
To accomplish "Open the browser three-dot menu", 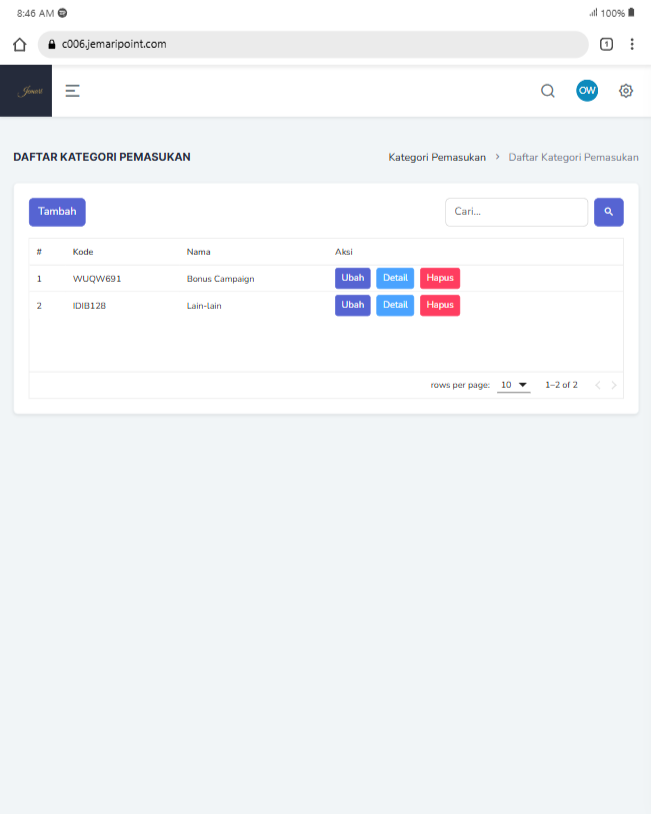I will click(x=632, y=44).
